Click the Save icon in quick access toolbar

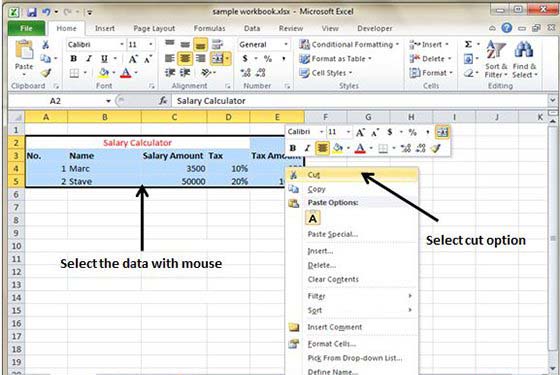tap(32, 12)
